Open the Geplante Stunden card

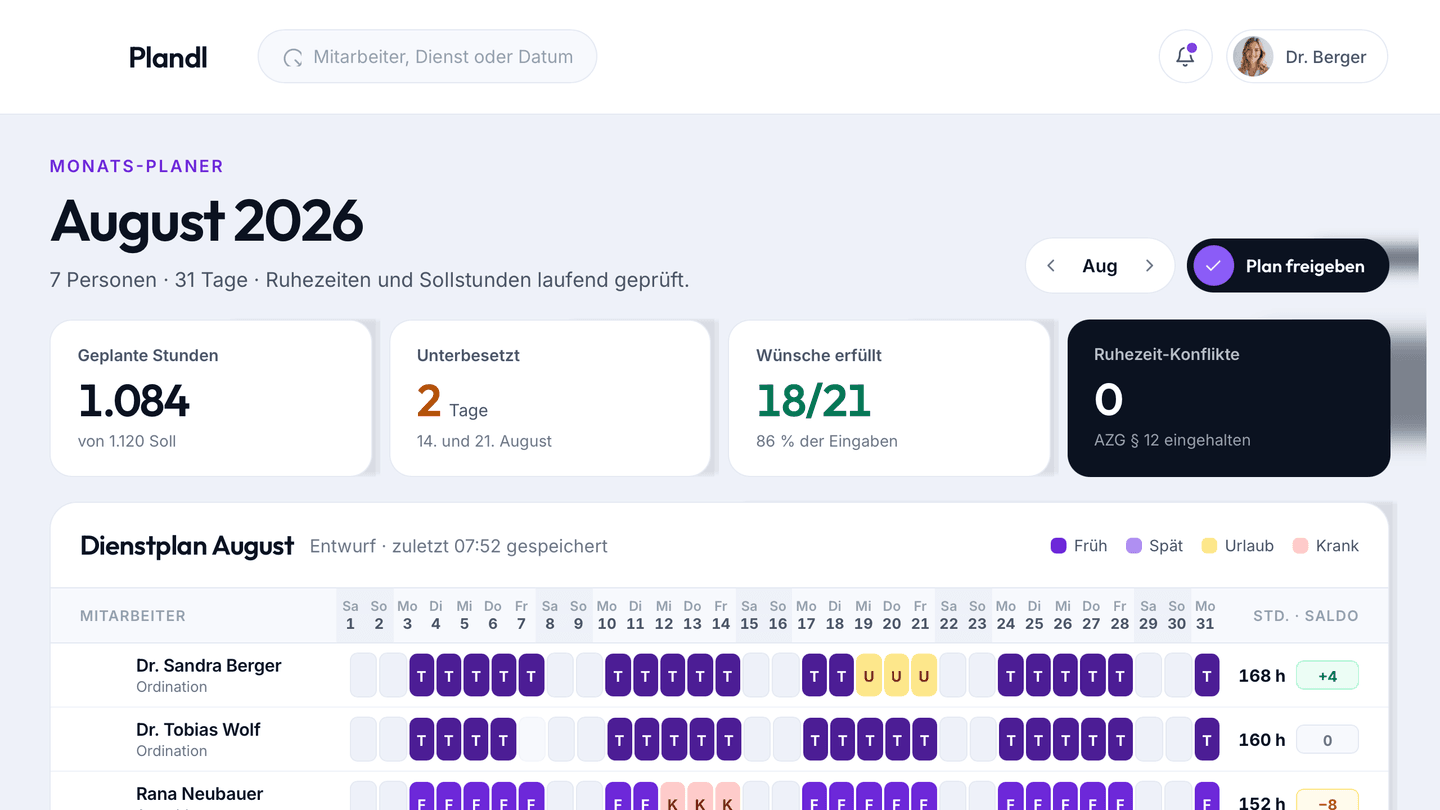coord(211,398)
